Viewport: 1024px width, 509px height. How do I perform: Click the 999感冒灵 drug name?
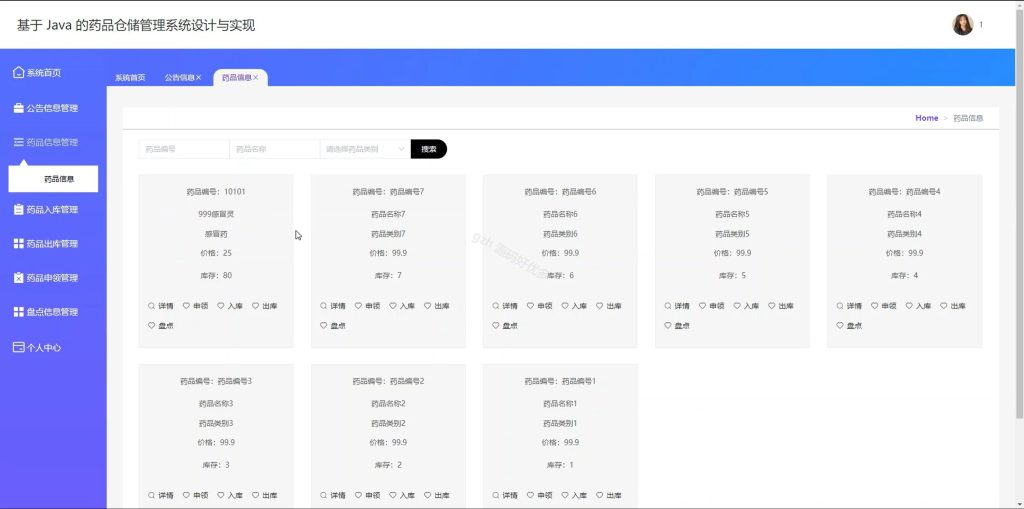coord(216,214)
